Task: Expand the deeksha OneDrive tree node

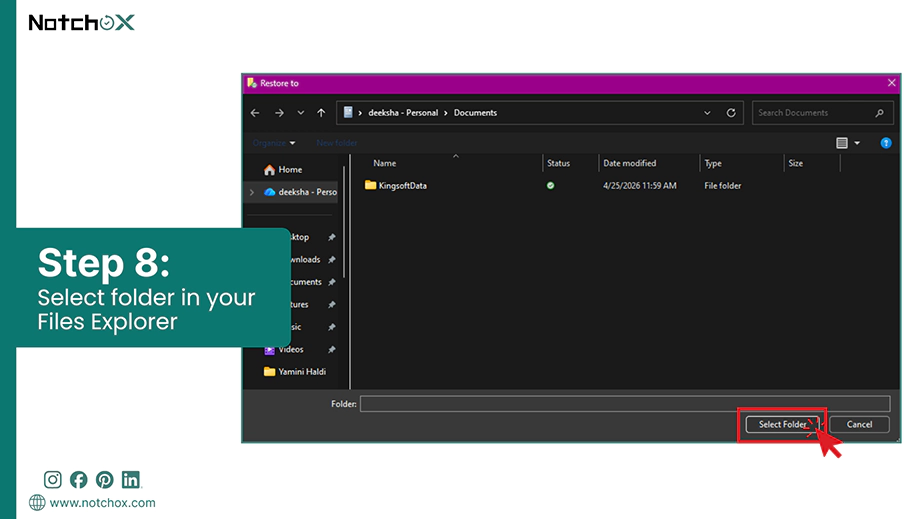Action: tap(252, 192)
